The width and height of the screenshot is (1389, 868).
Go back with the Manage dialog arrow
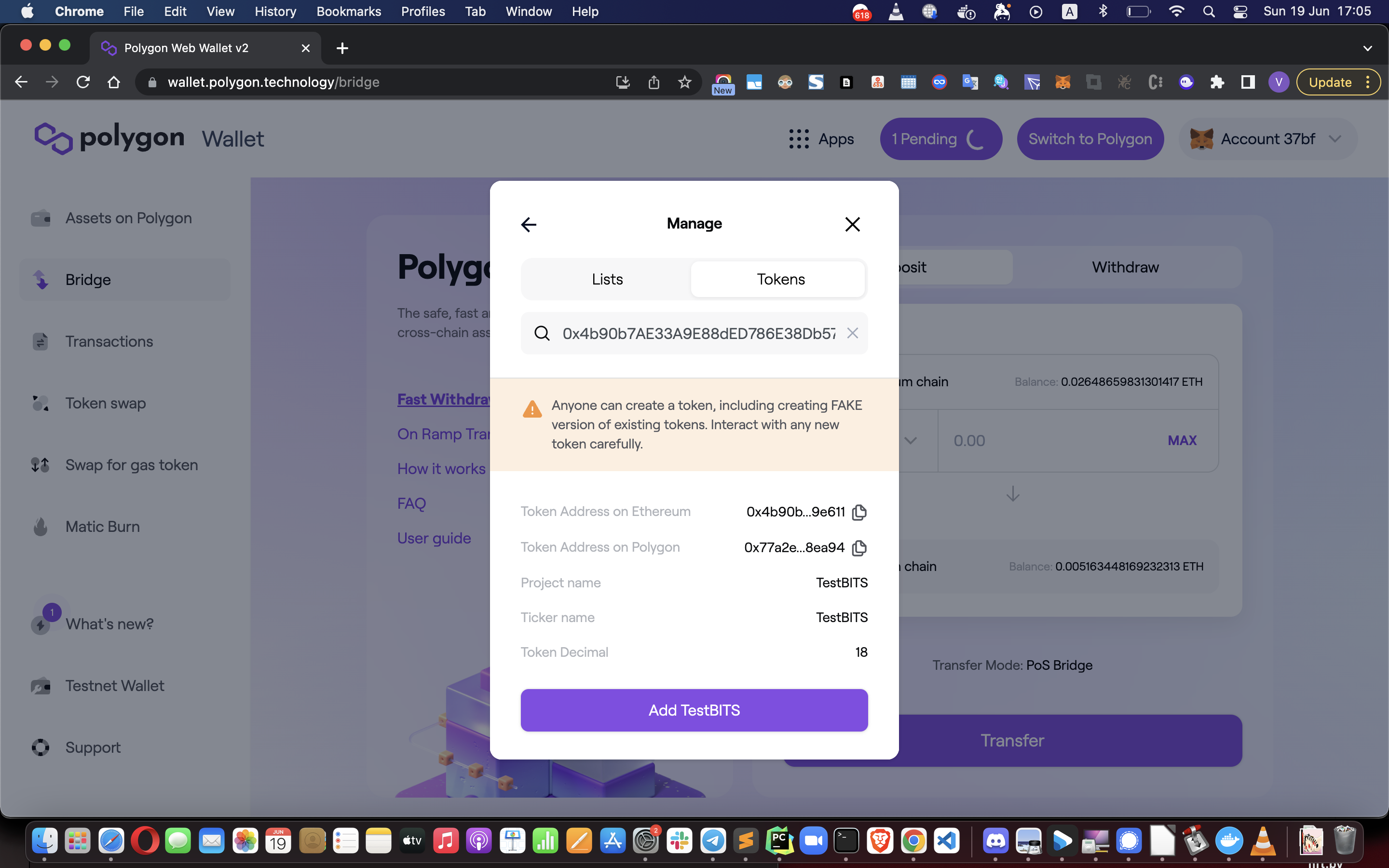tap(529, 224)
